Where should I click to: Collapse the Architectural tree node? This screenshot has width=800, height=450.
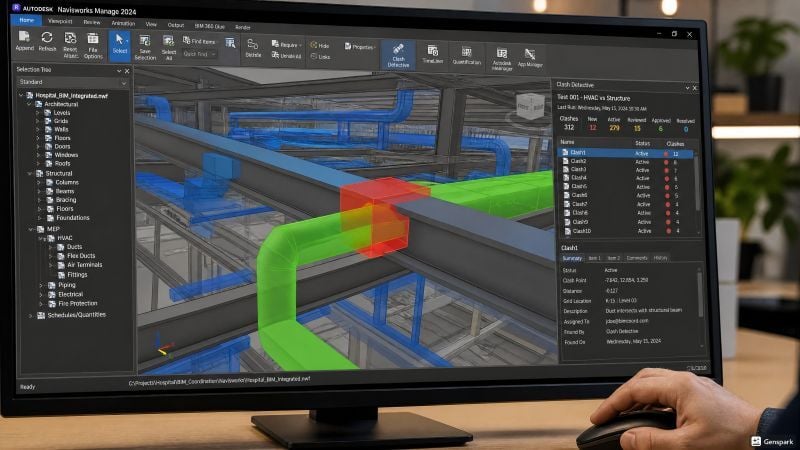pyautogui.click(x=30, y=104)
